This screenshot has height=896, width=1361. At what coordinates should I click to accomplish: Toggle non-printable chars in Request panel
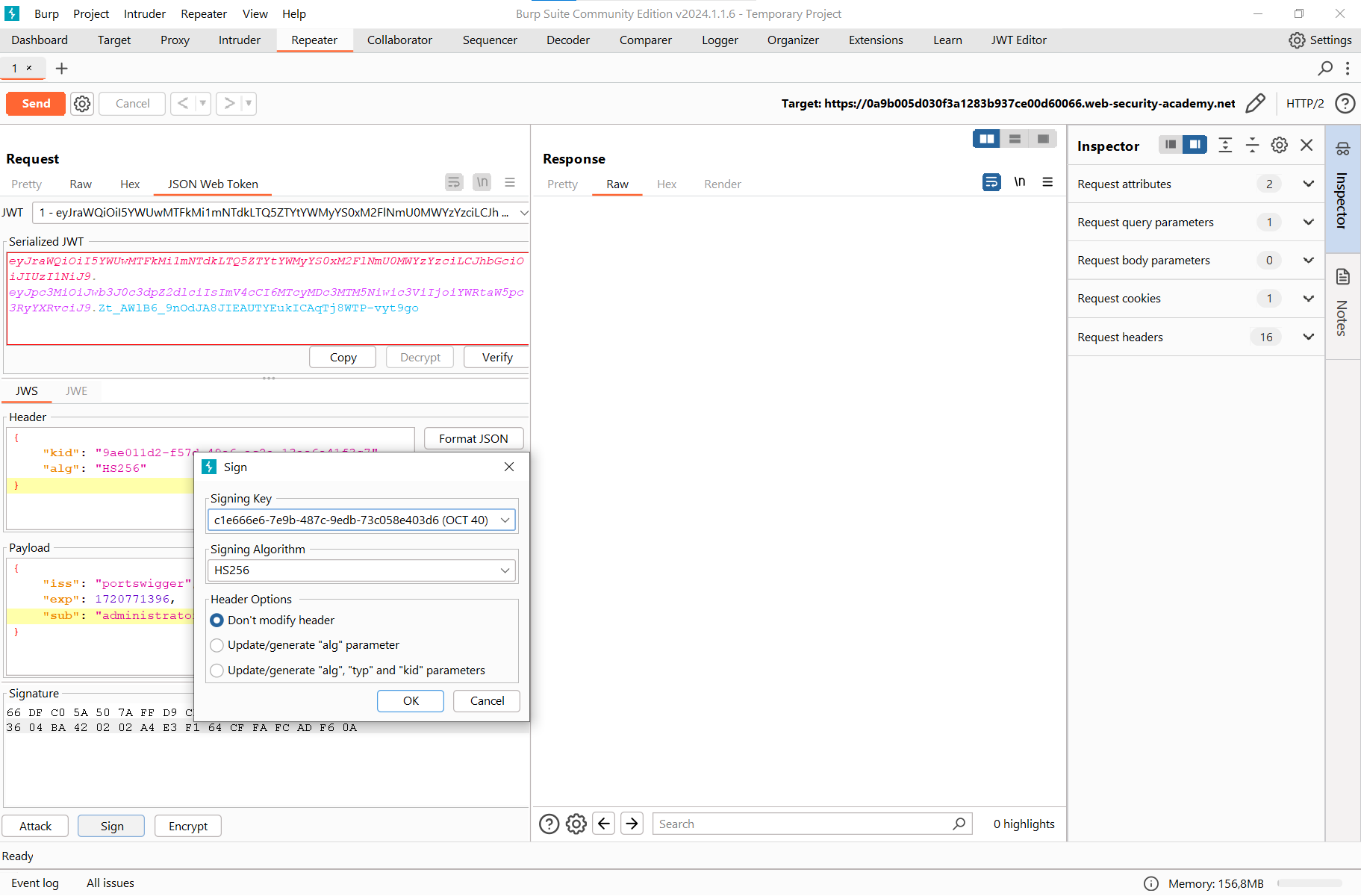[482, 182]
